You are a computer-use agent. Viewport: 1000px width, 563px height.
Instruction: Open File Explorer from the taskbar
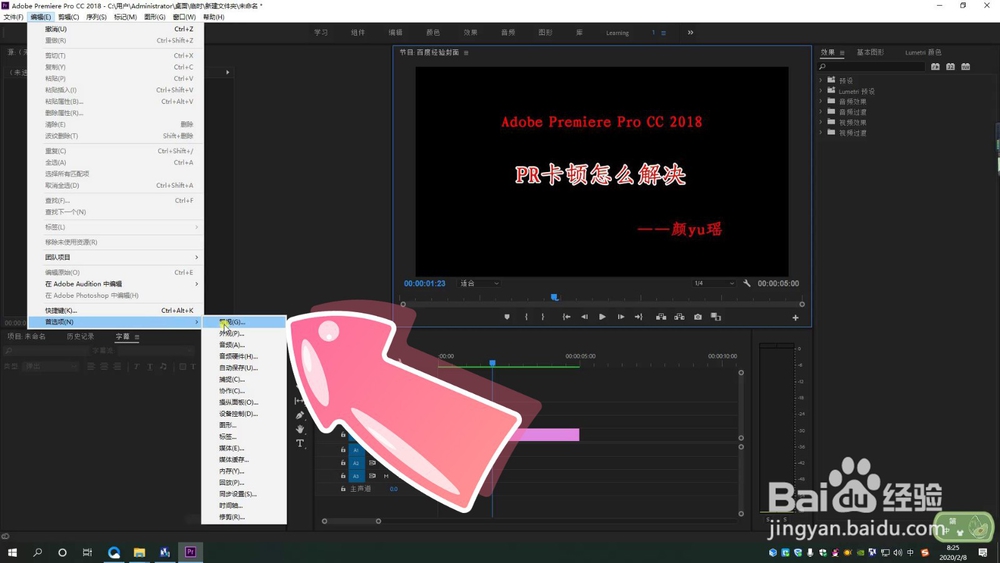pos(139,552)
